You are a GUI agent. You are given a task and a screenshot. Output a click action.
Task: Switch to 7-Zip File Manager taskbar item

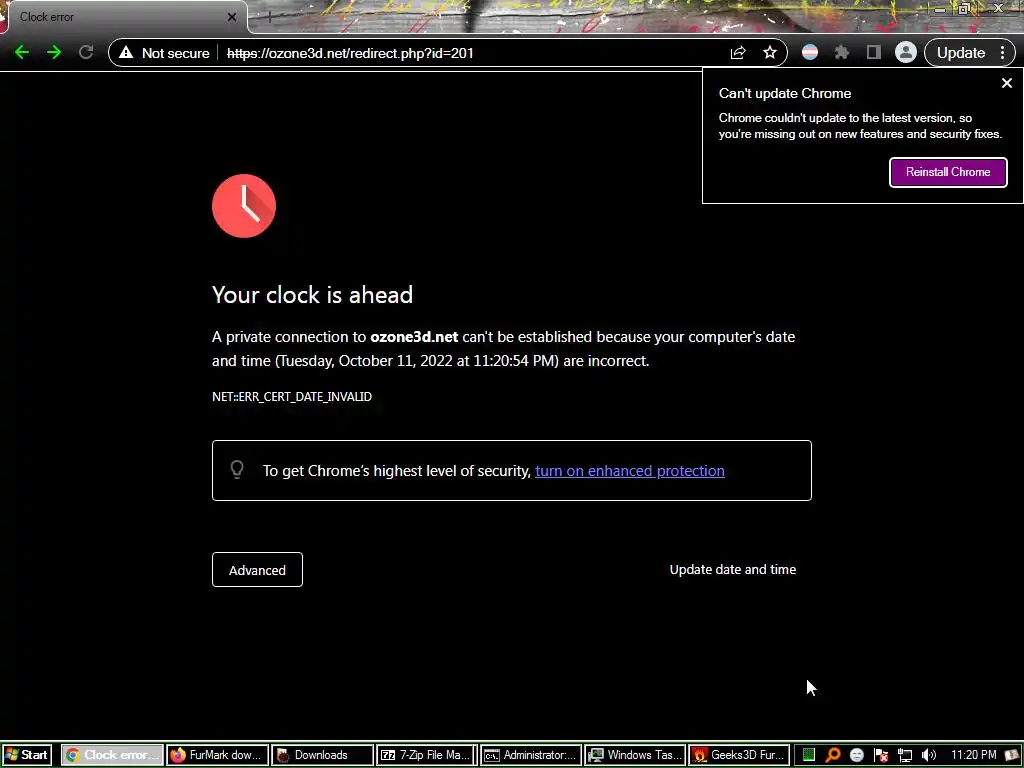tap(427, 755)
